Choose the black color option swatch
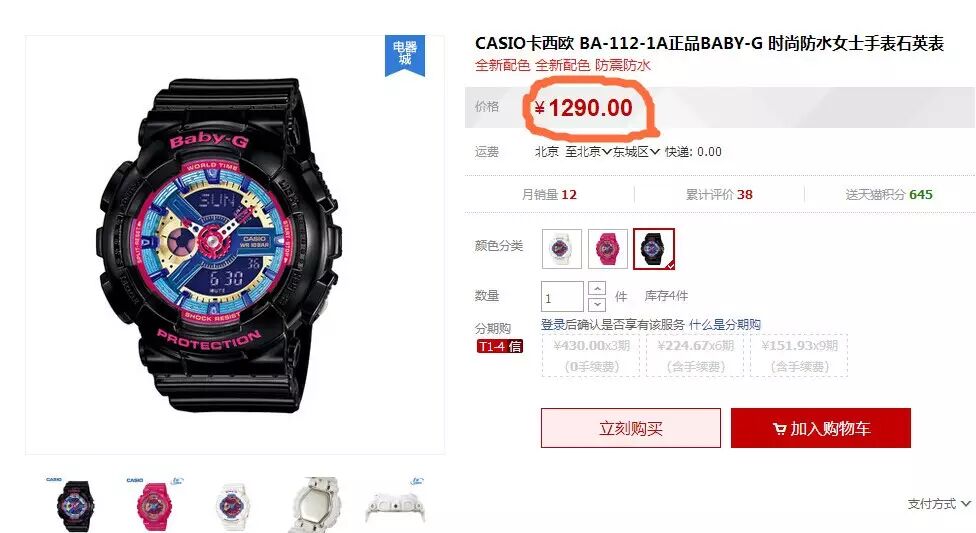The height and width of the screenshot is (533, 976). click(654, 248)
